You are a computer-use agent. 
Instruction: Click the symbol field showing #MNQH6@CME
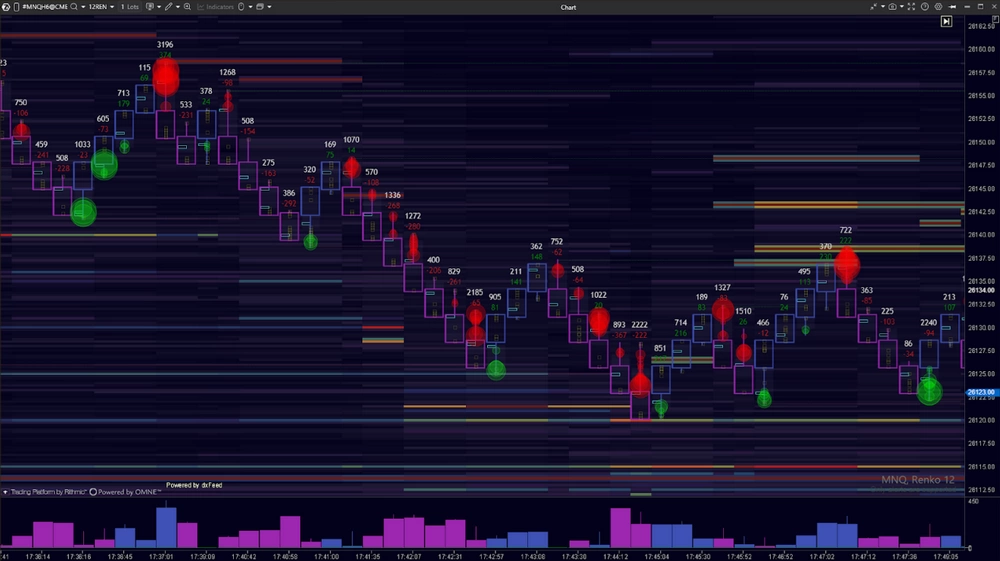(45, 6)
